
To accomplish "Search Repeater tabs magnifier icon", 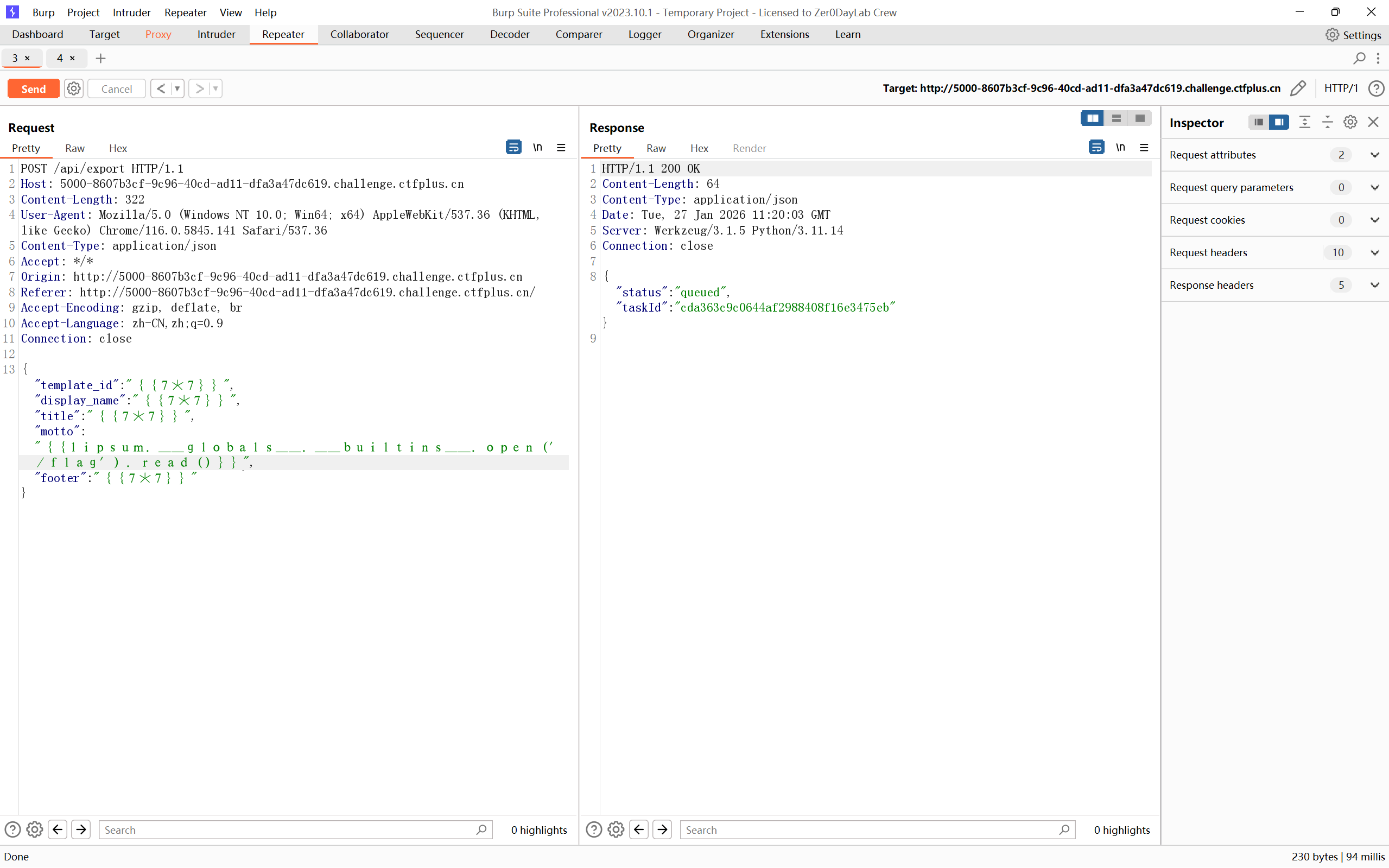I will click(1359, 58).
